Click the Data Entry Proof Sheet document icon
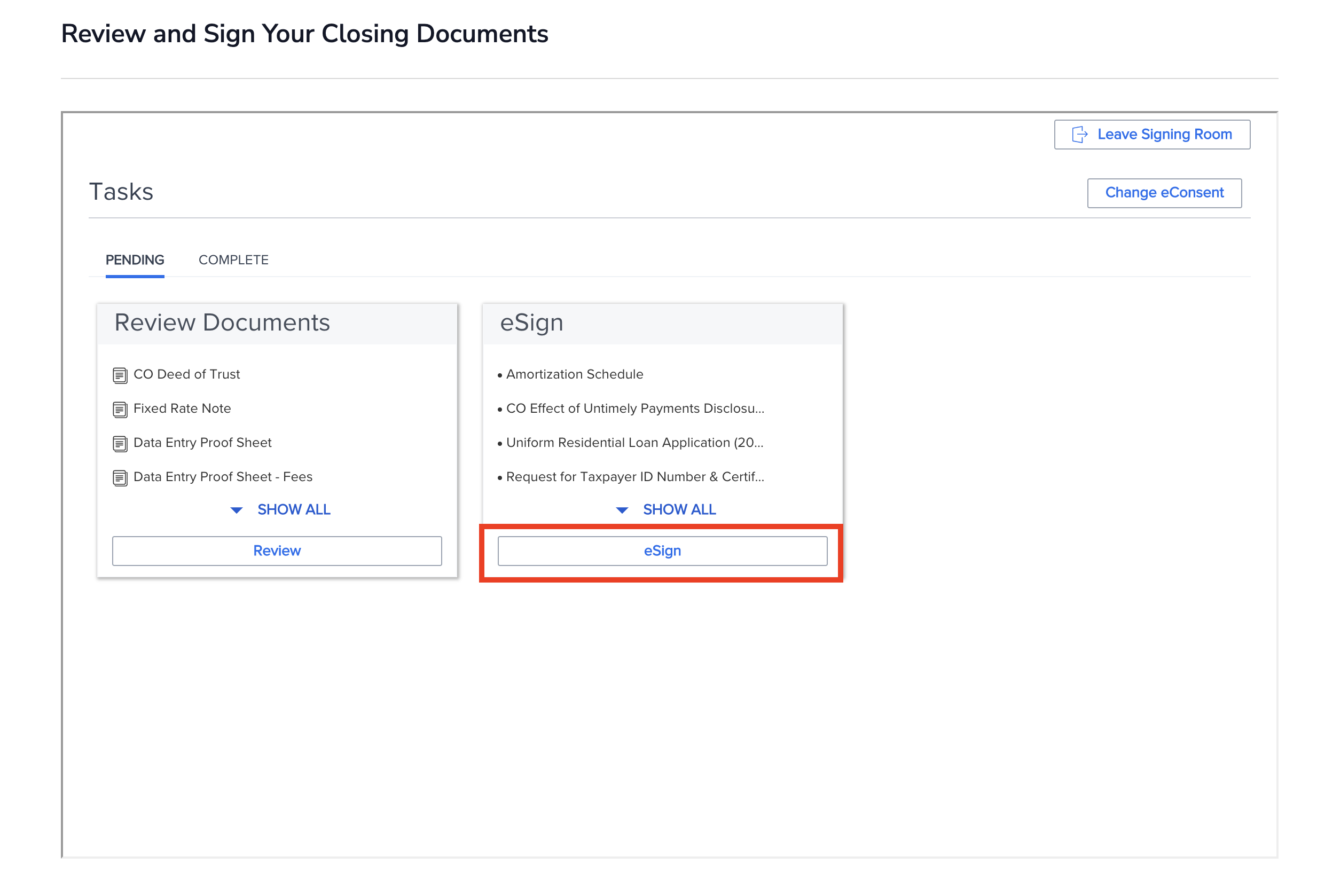The width and height of the screenshot is (1317, 896). 120,443
